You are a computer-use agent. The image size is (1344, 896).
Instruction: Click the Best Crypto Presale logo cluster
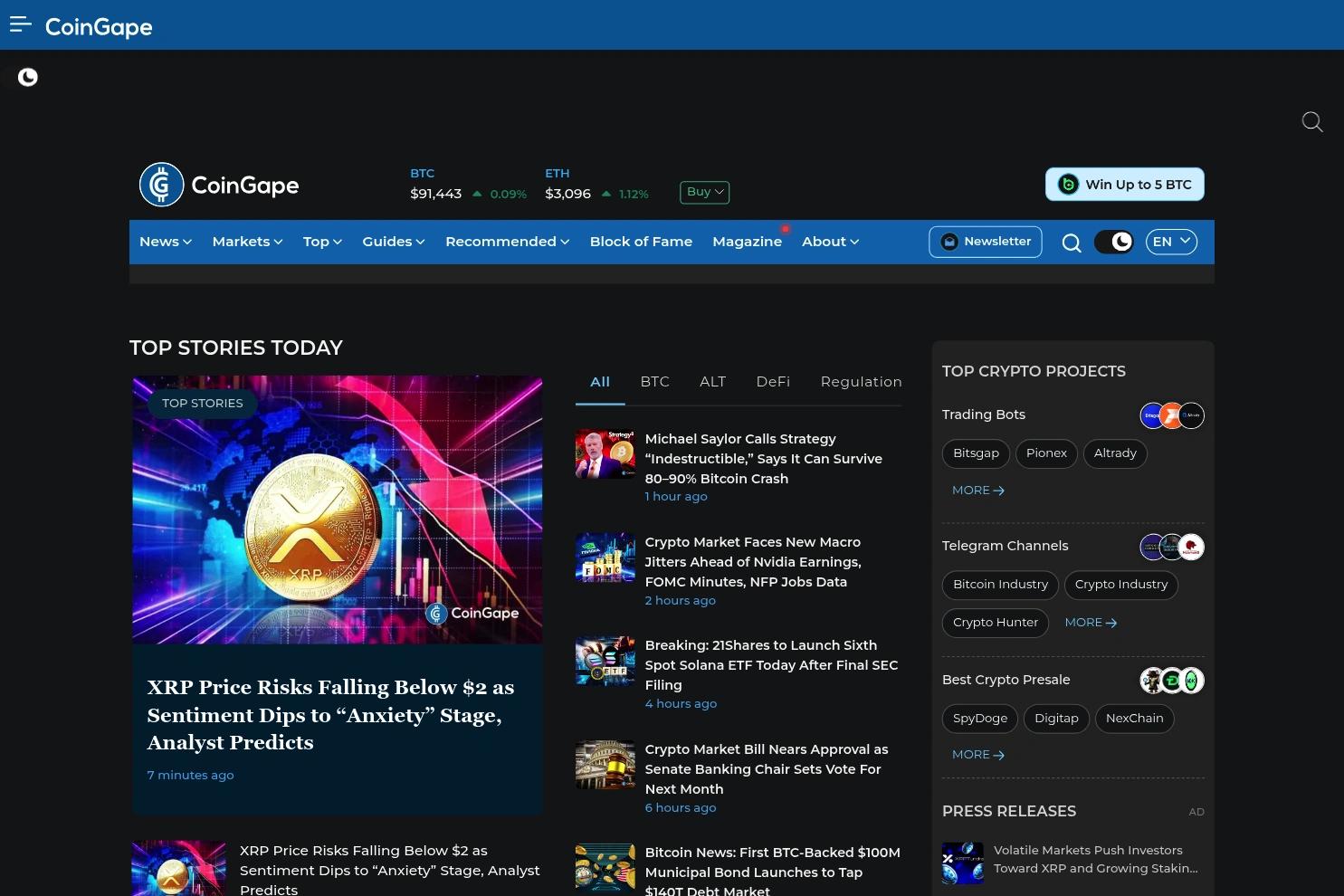(1172, 681)
